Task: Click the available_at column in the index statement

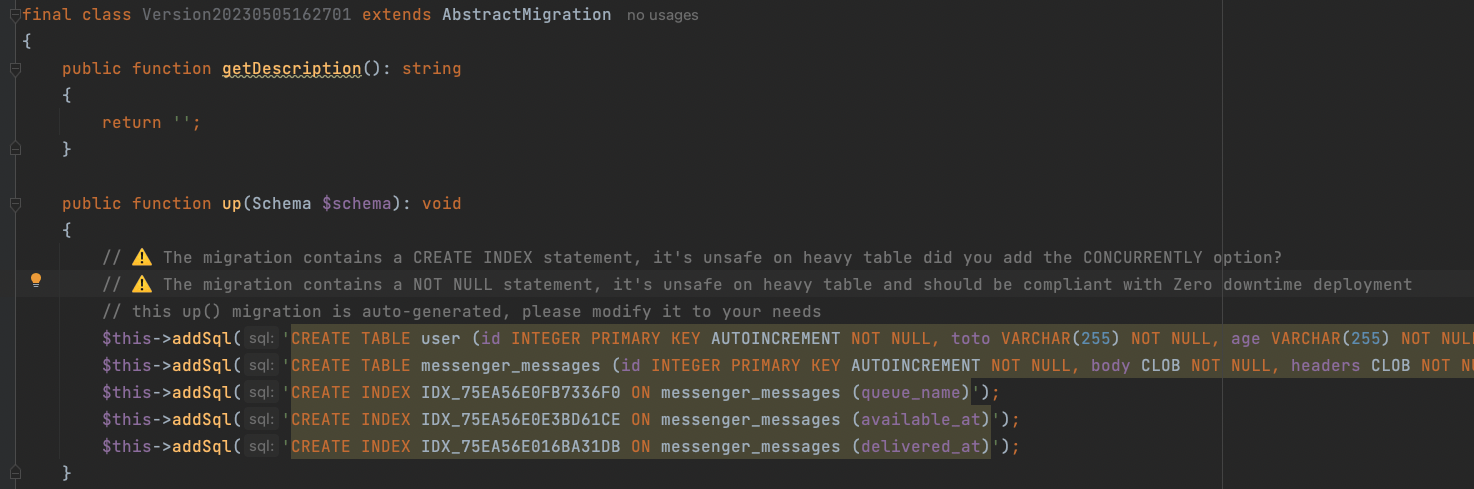Action: (x=920, y=420)
